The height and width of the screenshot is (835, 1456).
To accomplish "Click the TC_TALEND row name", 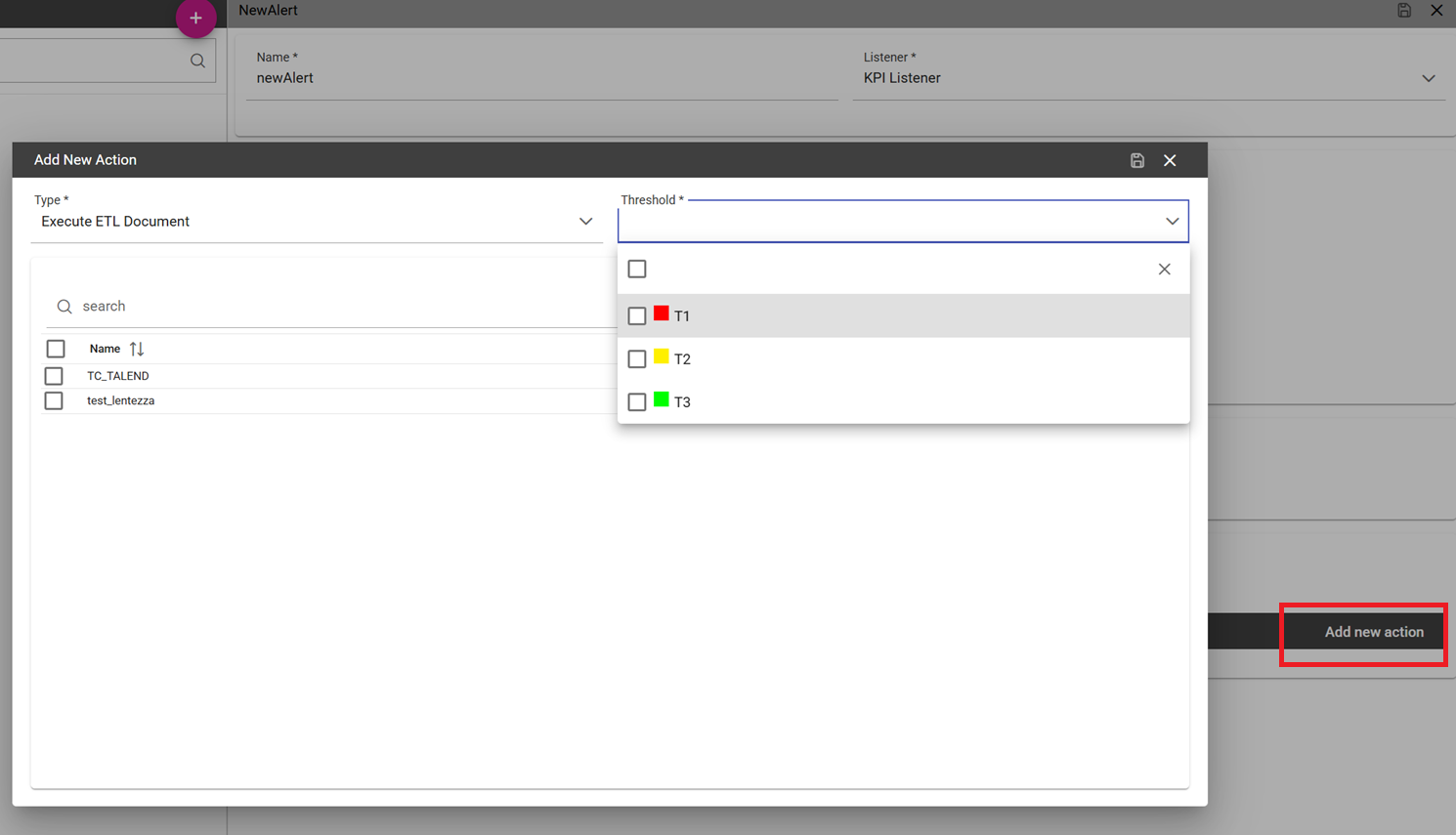I will 118,376.
